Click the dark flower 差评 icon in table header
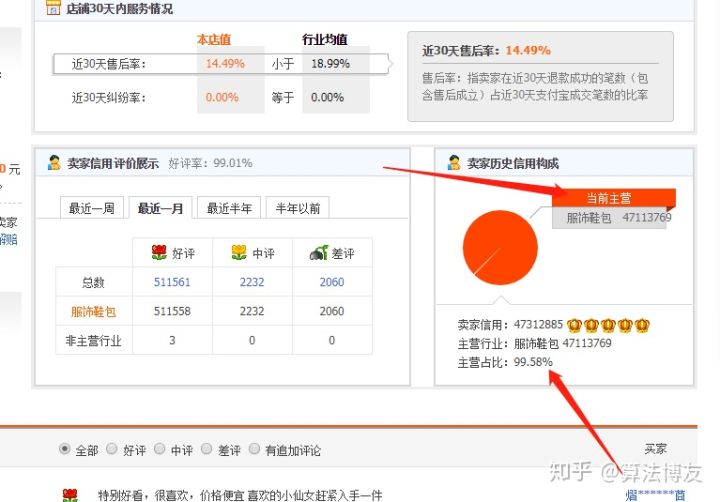This screenshot has height=502, width=720. coord(318,253)
